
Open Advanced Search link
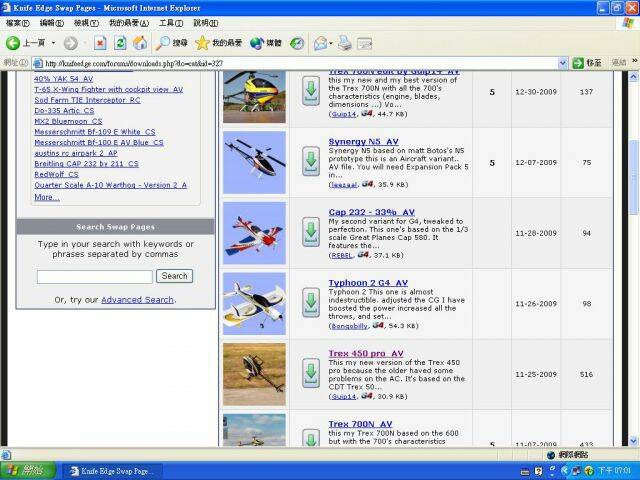pyautogui.click(x=138, y=300)
